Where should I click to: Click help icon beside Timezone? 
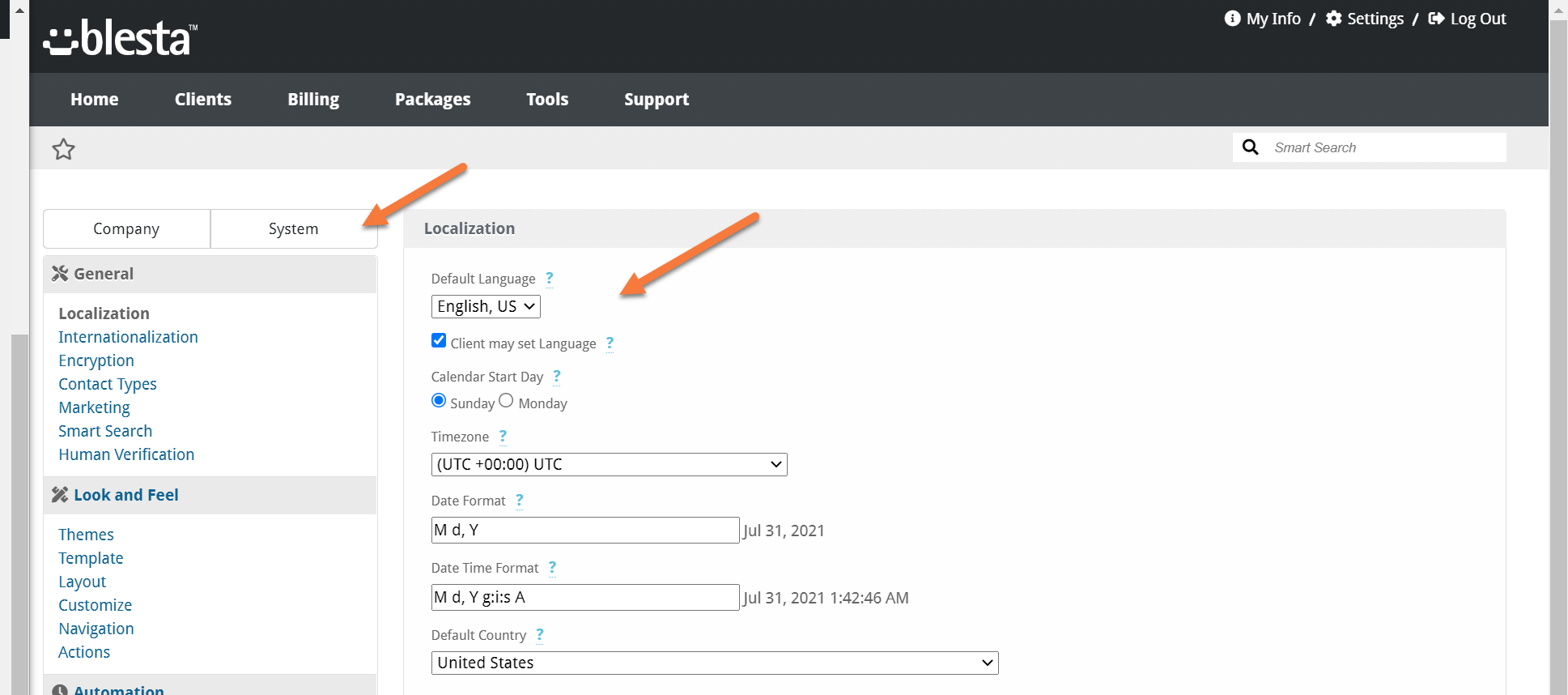coord(503,437)
